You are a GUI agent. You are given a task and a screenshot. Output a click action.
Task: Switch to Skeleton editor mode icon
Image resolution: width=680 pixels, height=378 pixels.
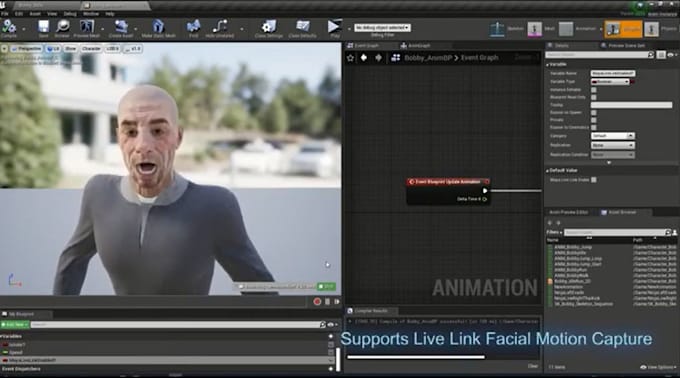(497, 29)
